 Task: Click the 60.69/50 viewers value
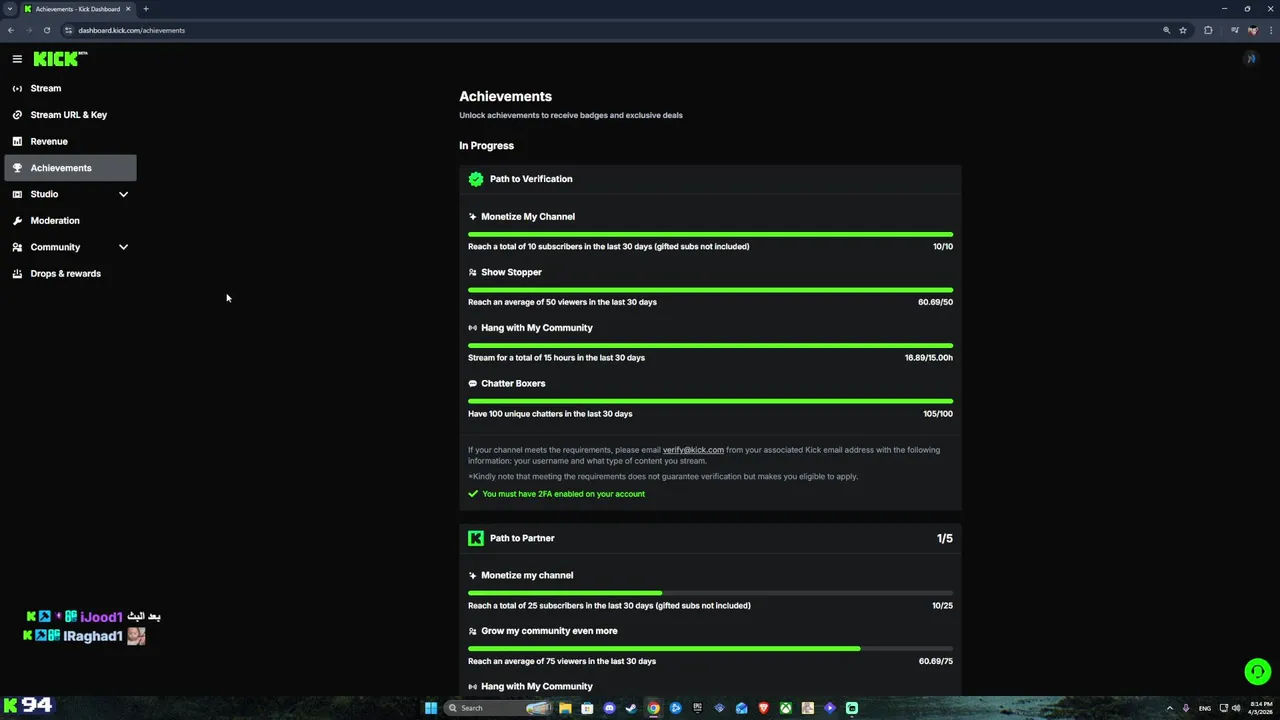[935, 302]
